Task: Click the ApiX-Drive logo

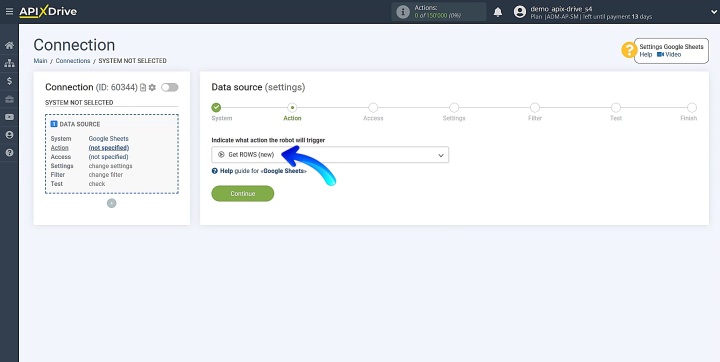Action: point(48,11)
